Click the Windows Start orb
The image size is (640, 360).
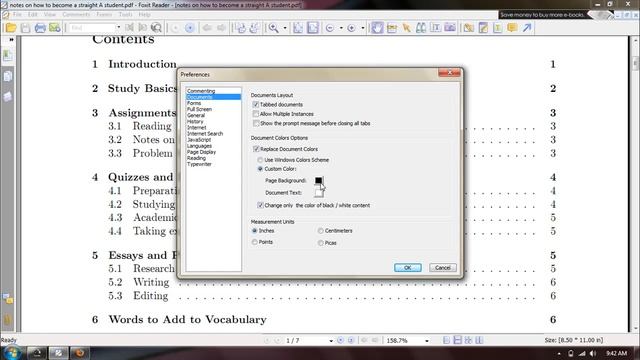point(11,353)
